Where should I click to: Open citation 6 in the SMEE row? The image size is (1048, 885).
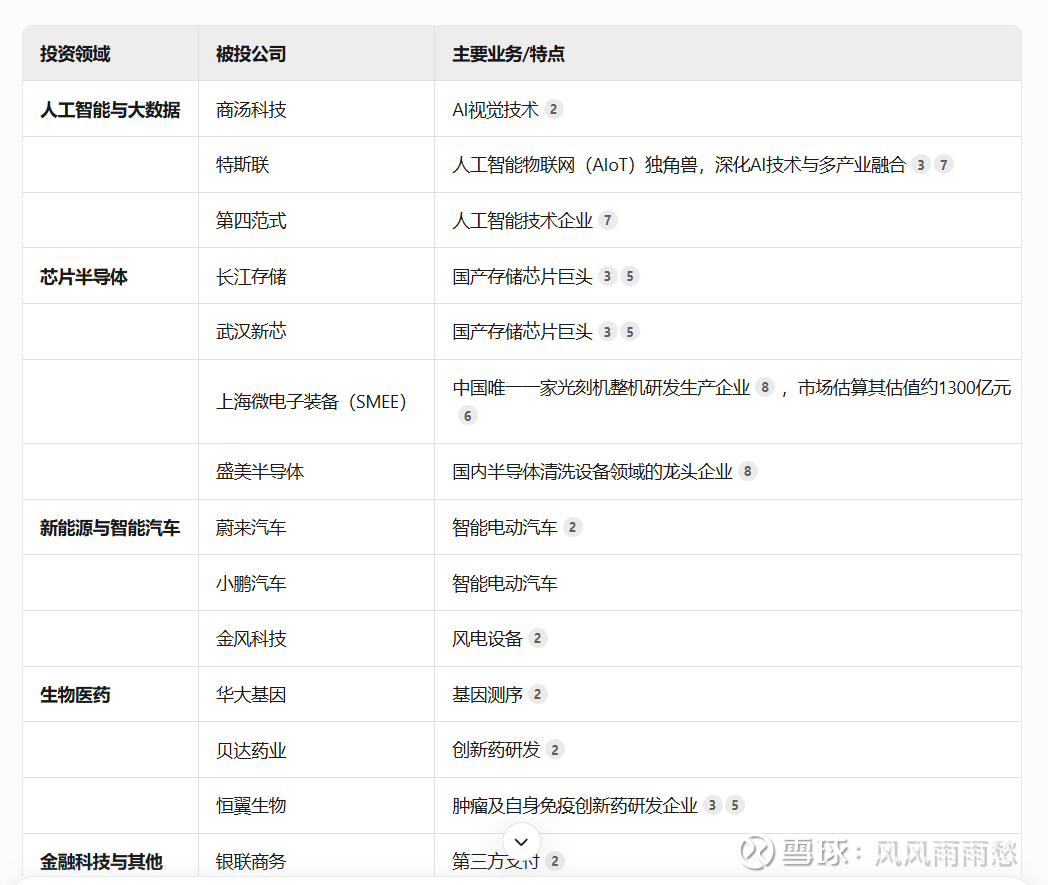[468, 416]
